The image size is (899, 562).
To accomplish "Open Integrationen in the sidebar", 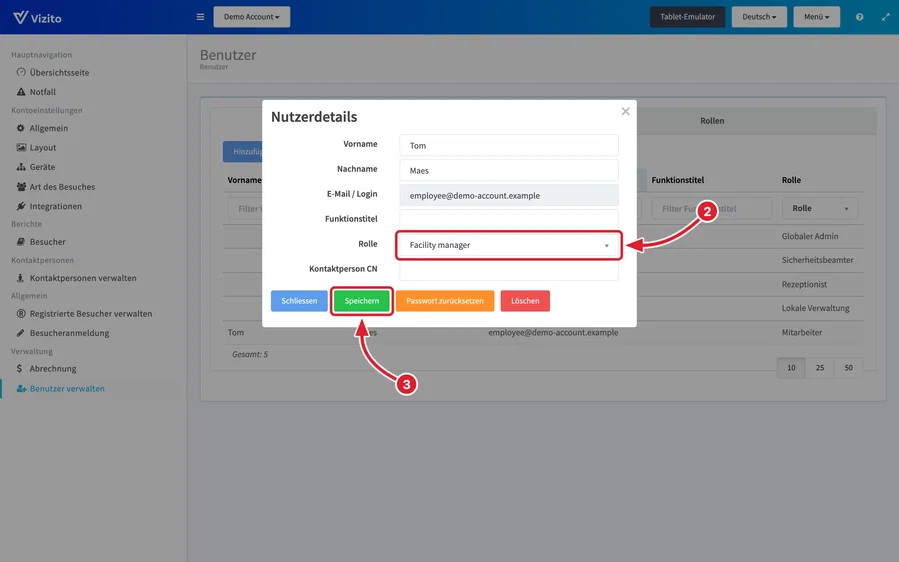I will pos(56,206).
